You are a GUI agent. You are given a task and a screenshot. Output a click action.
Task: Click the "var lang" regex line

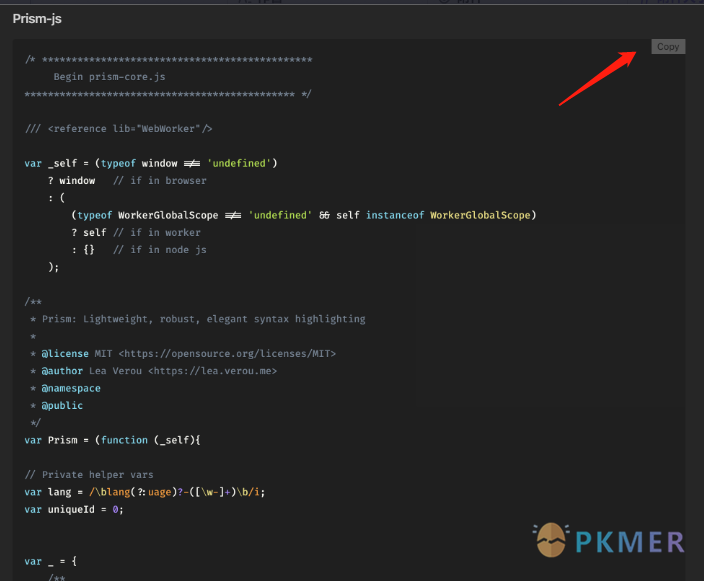coord(146,492)
